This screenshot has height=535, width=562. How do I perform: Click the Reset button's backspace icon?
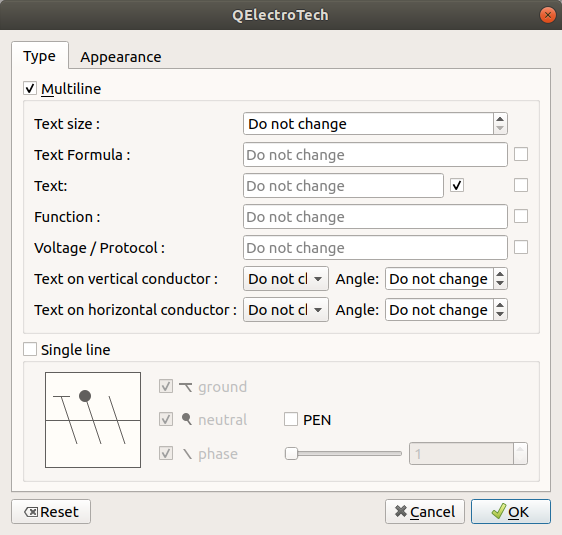click(31, 512)
